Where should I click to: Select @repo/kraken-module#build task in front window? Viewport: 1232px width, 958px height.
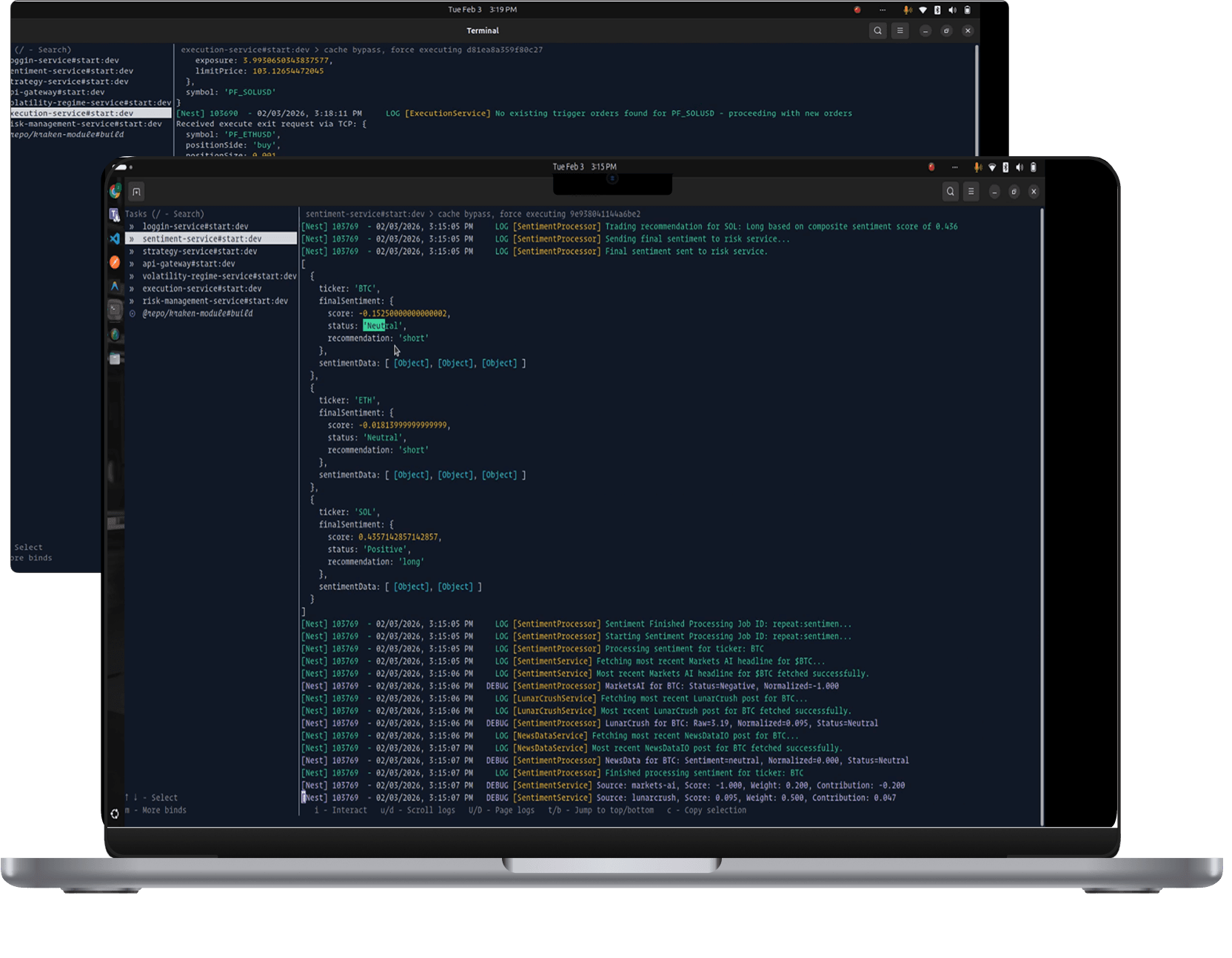click(x=198, y=314)
